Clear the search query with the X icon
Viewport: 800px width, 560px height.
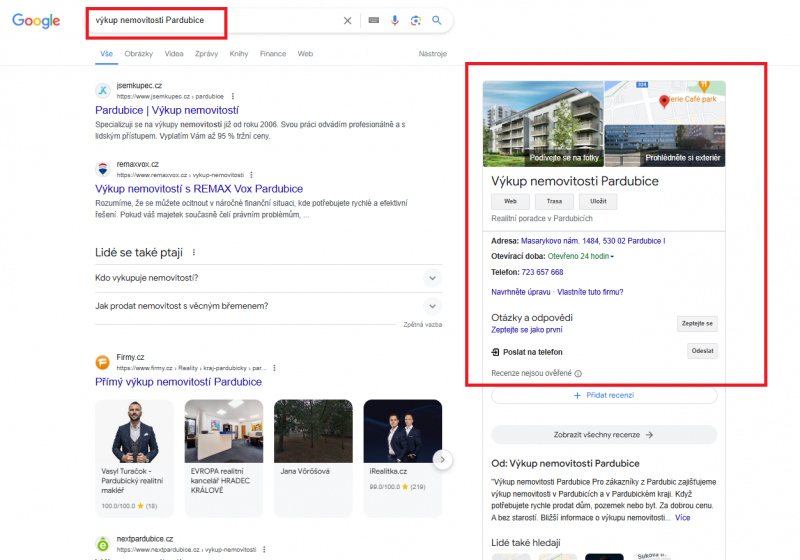pyautogui.click(x=347, y=20)
